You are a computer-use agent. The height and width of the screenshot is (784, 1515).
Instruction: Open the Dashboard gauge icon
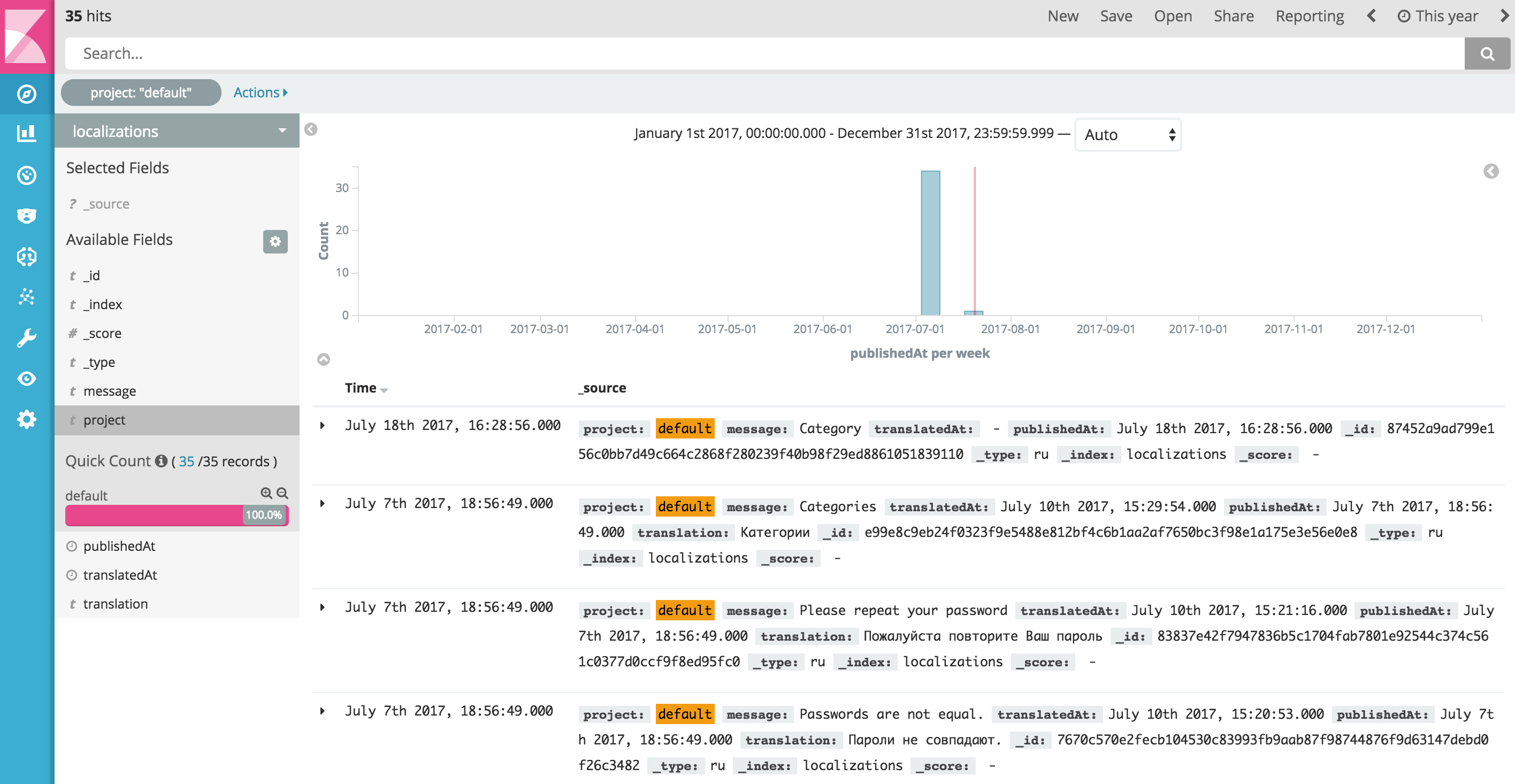click(x=26, y=175)
